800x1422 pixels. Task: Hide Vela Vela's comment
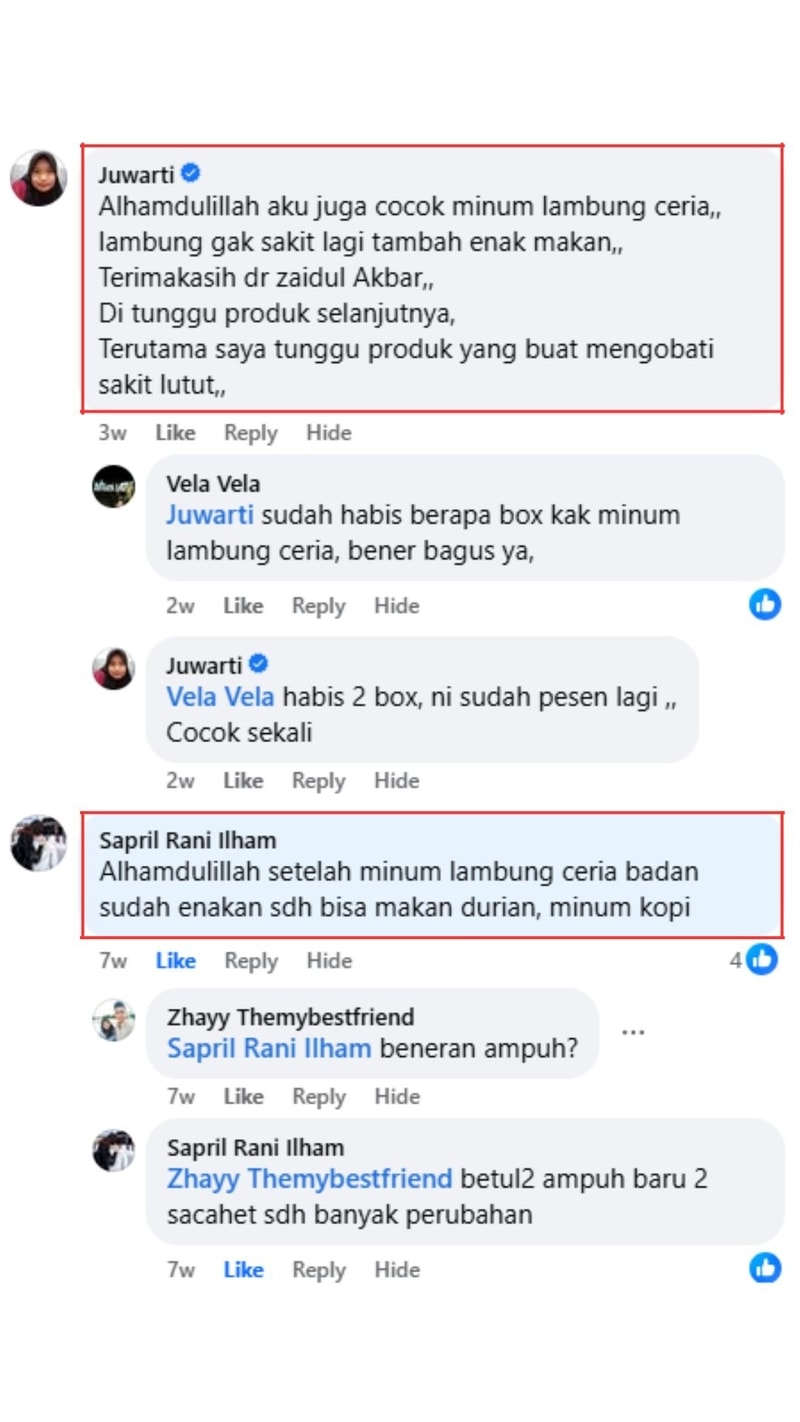coord(397,605)
